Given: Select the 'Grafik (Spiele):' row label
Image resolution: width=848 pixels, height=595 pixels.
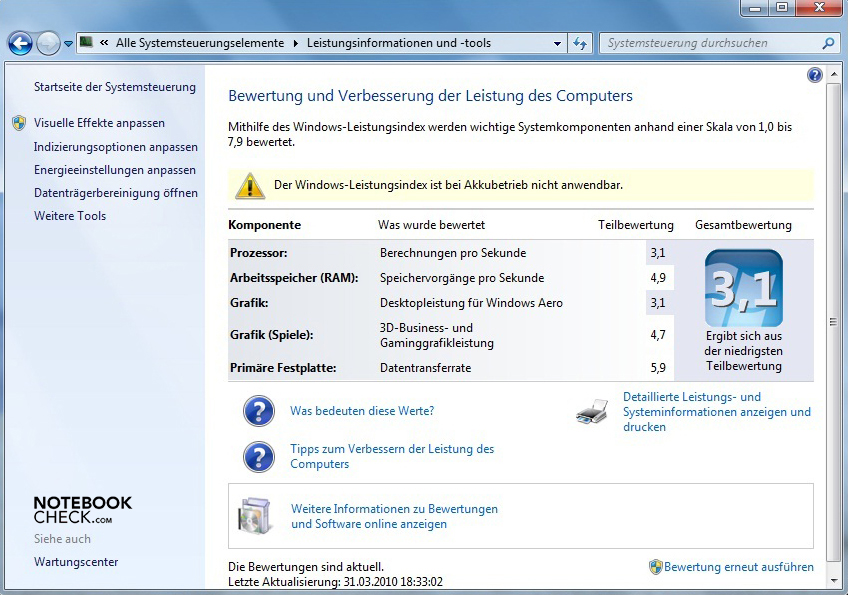Looking at the screenshot, I should click(x=271, y=335).
